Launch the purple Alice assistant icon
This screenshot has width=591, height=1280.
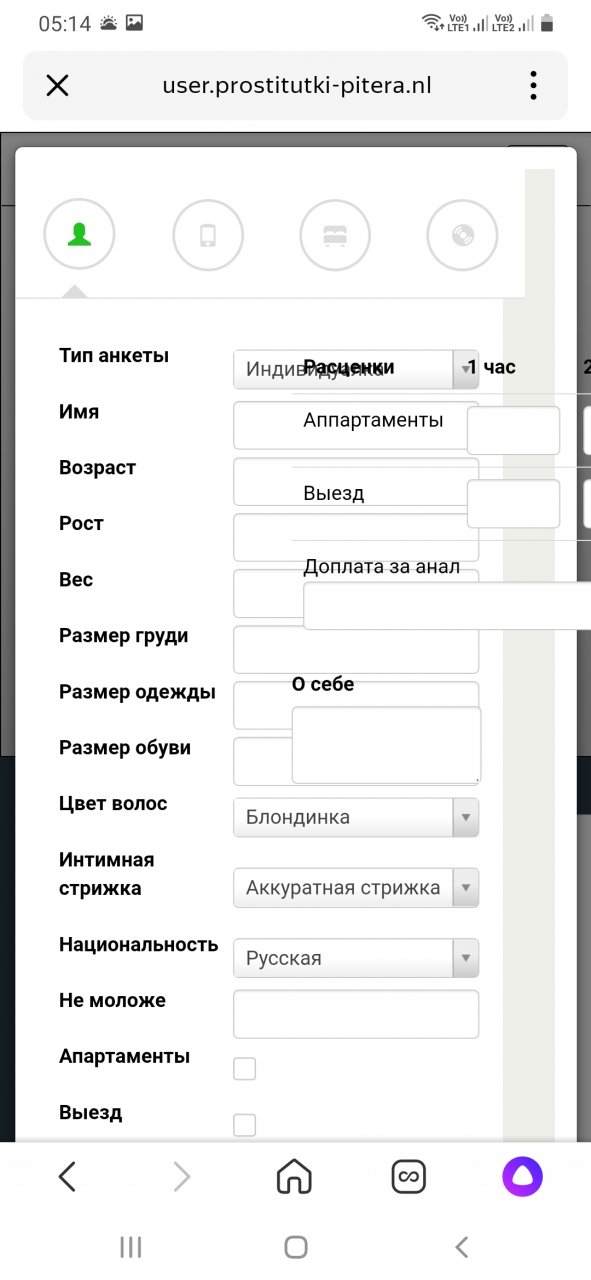(523, 1177)
